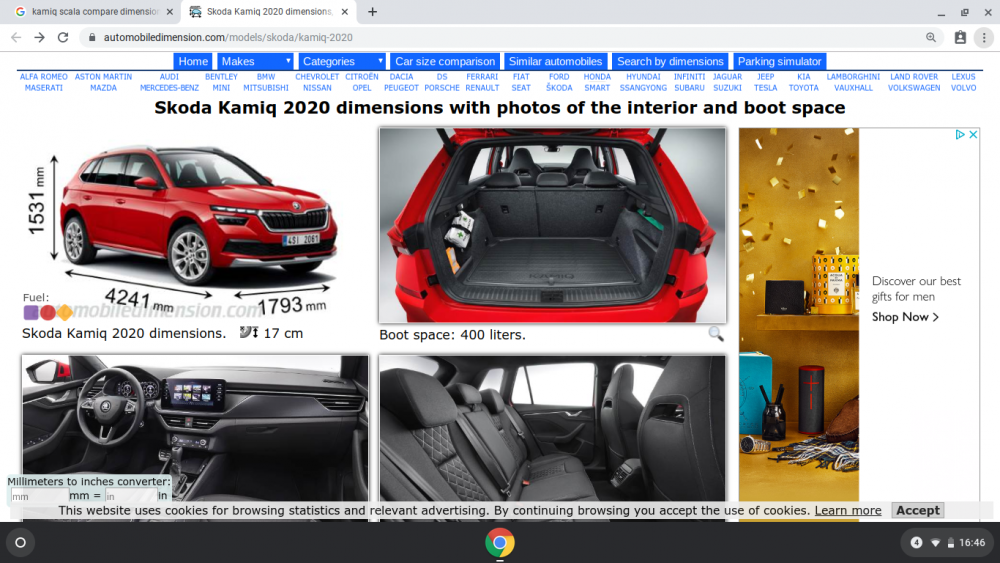Click the mm input field of converter

click(39, 496)
